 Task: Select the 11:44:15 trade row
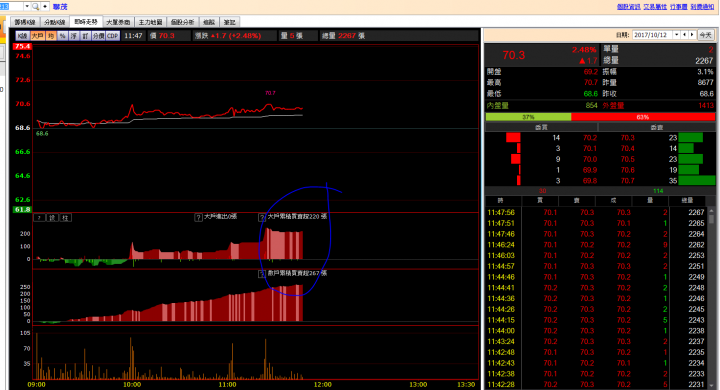pyautogui.click(x=596, y=320)
